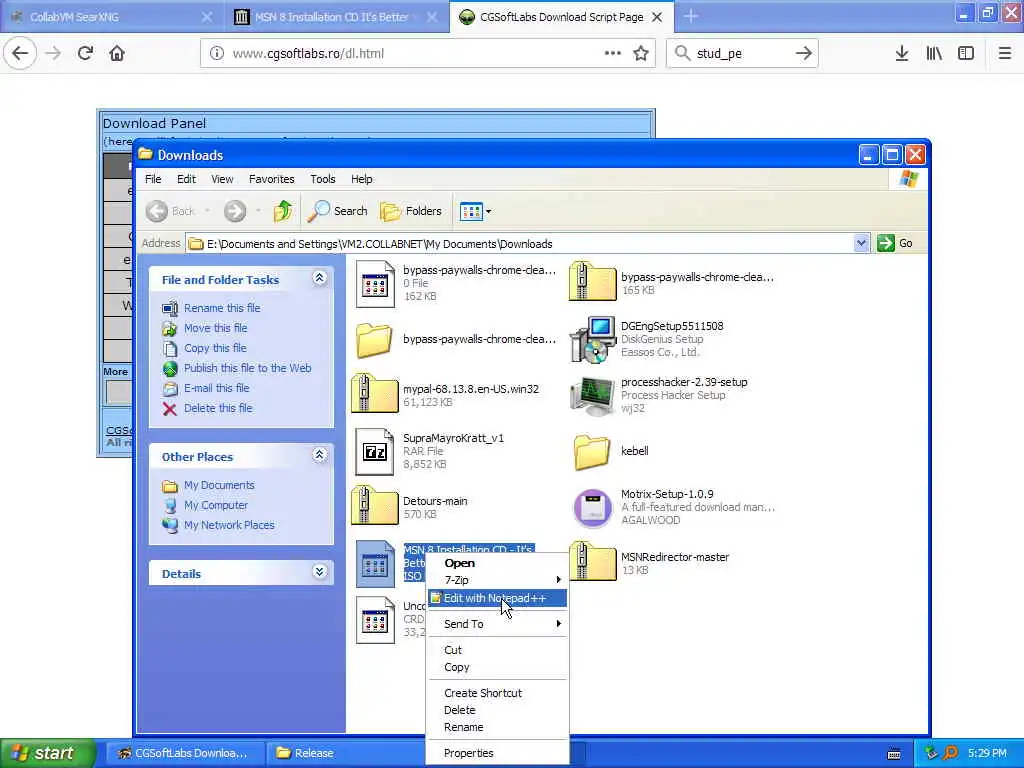The height and width of the screenshot is (768, 1024).
Task: Open My Documents in Other Places
Action: [219, 485]
